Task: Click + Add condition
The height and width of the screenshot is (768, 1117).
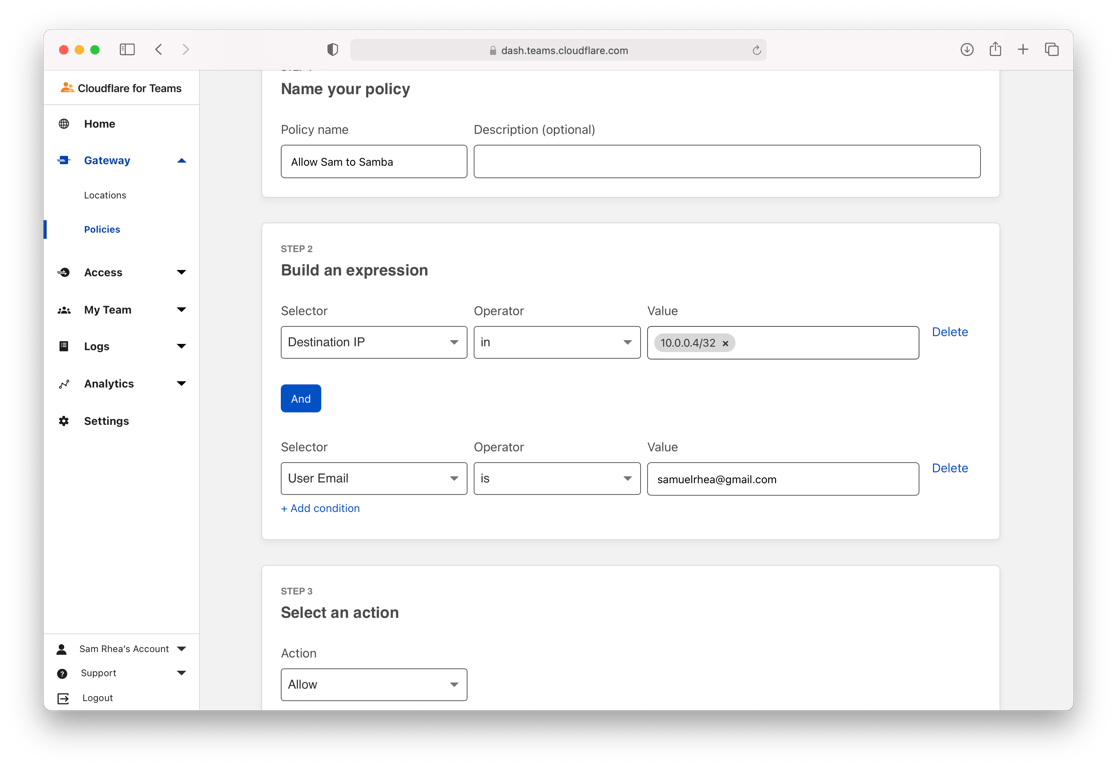Action: coord(321,508)
